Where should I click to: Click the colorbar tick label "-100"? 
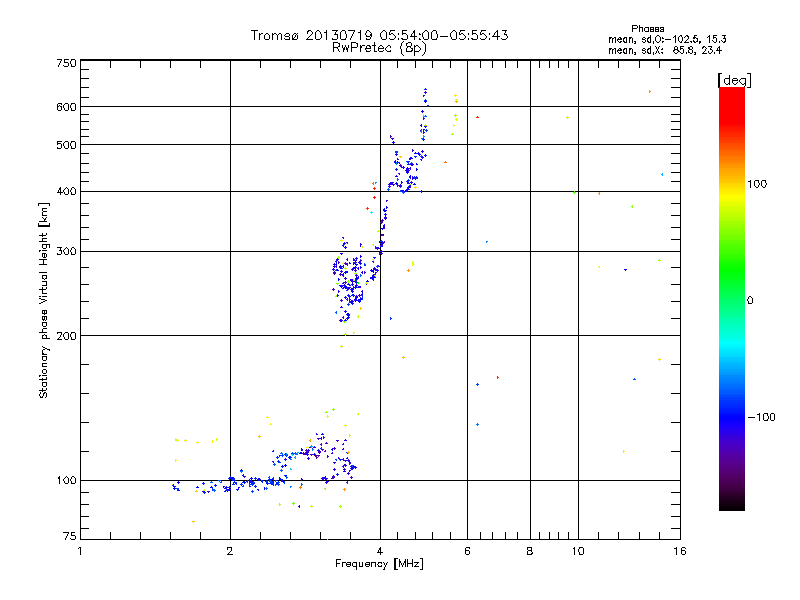click(761, 417)
